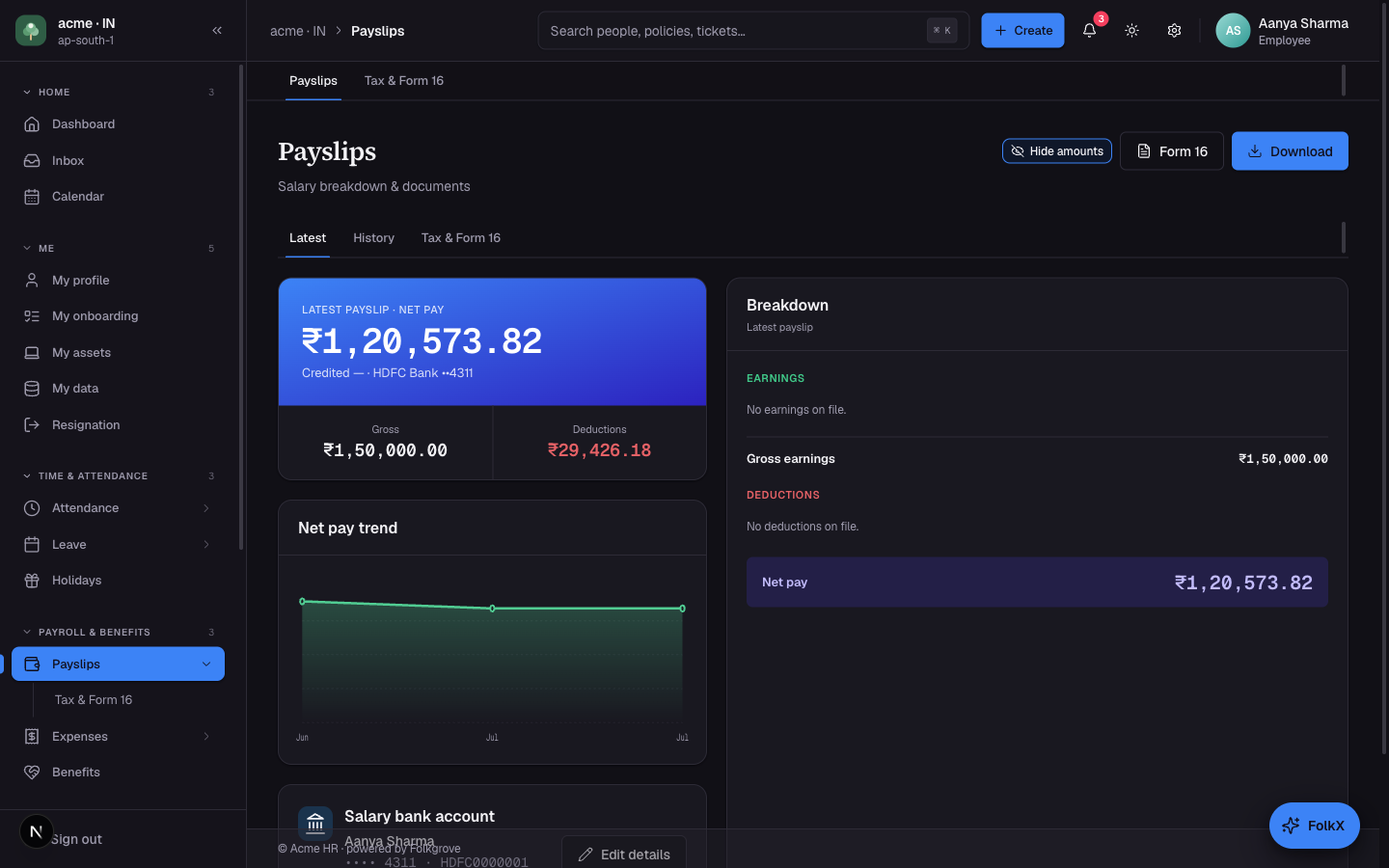
Task: Open inner Tax & Form 16 tab
Action: click(x=461, y=238)
